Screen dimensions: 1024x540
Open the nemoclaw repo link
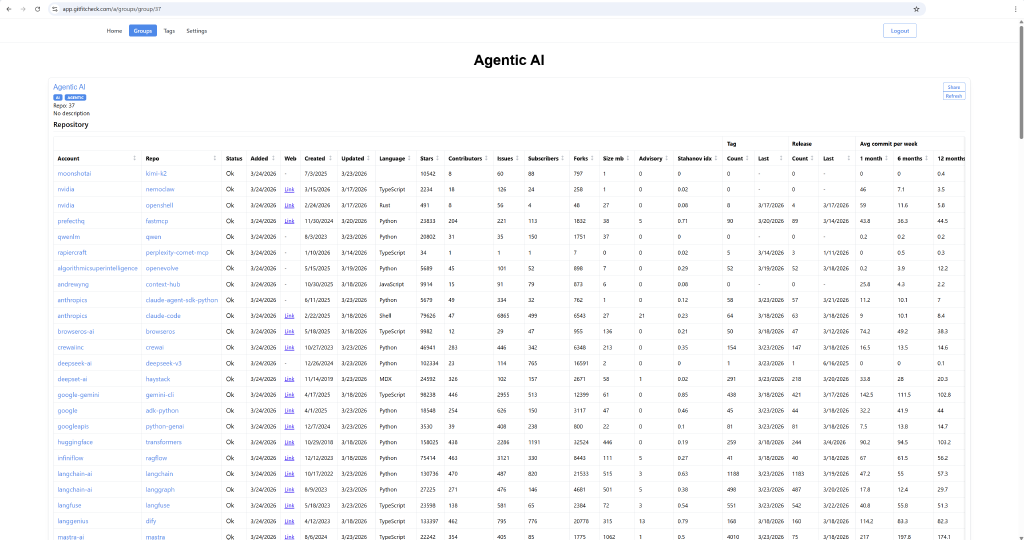[160, 189]
